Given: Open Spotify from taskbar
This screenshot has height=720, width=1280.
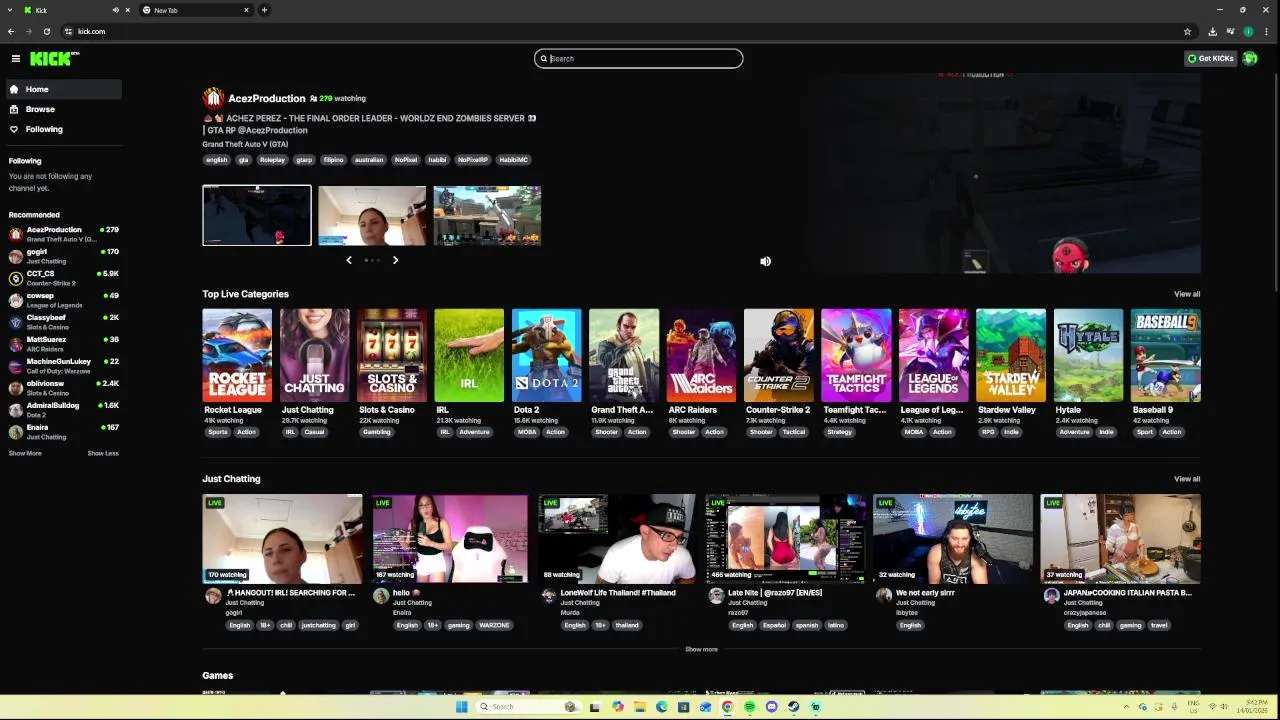Looking at the screenshot, I should coord(749,707).
